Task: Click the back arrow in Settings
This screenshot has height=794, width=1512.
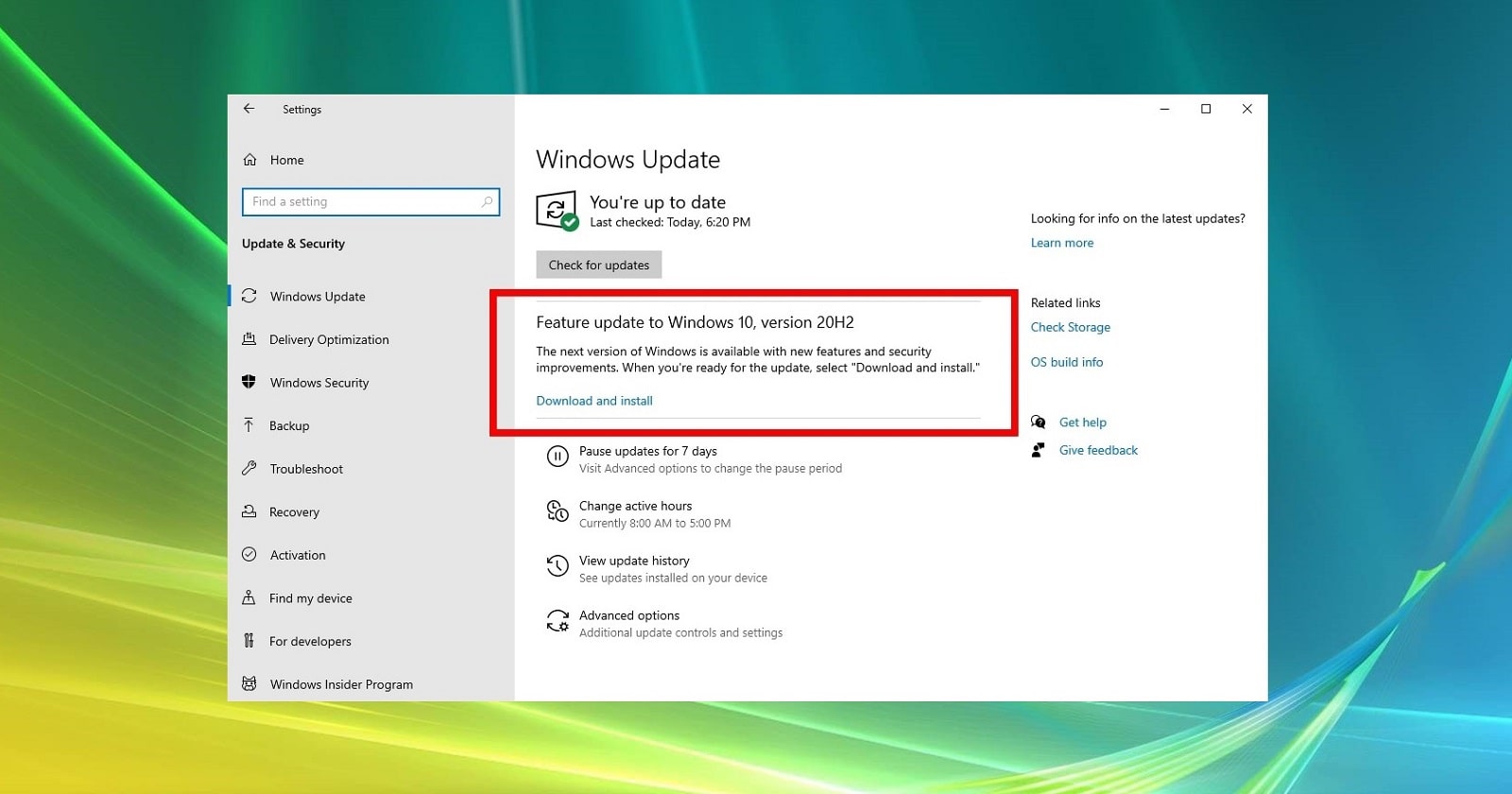Action: pyautogui.click(x=249, y=109)
